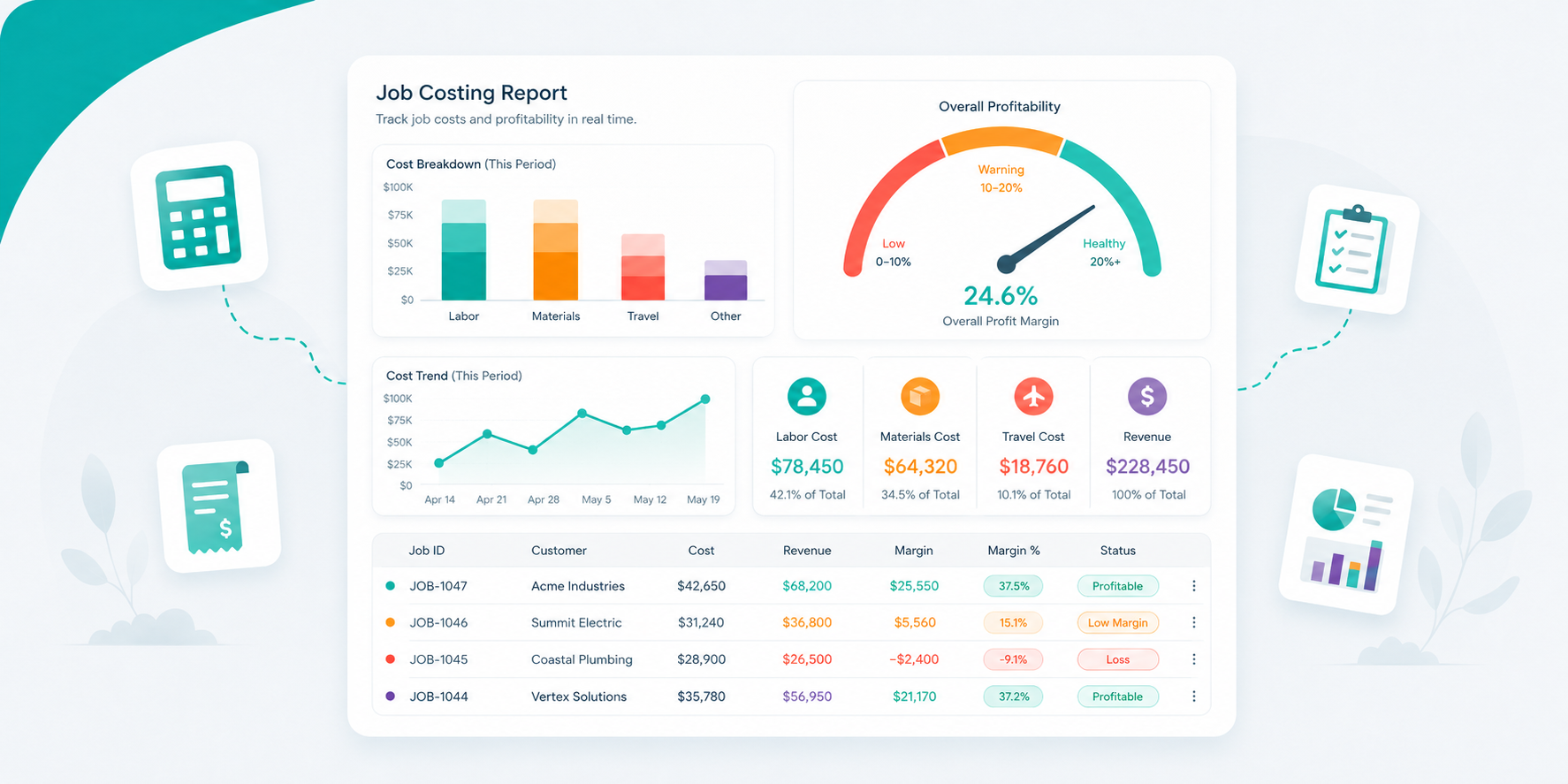
Task: Click the orange Warning gauge segment
Action: click(x=1001, y=141)
